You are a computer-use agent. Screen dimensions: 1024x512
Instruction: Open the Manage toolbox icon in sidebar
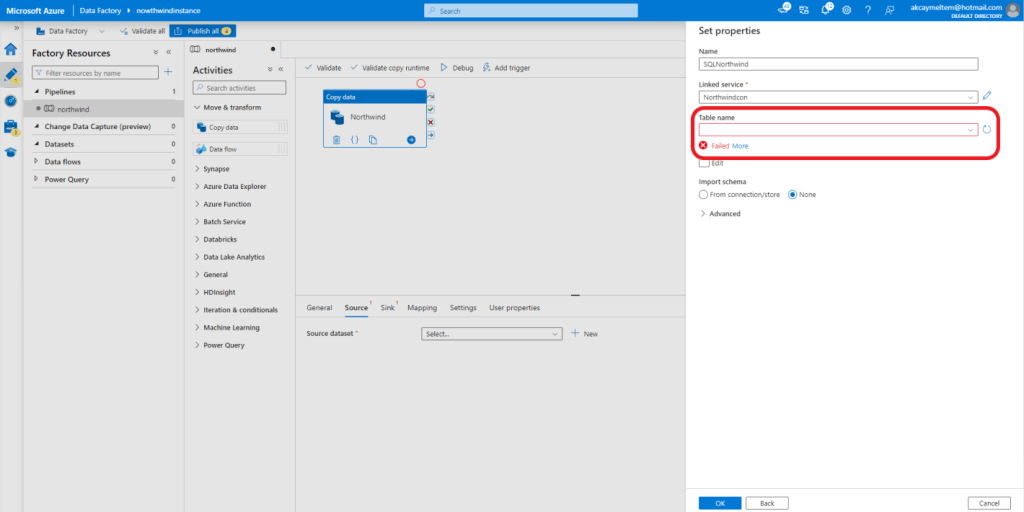click(11, 127)
